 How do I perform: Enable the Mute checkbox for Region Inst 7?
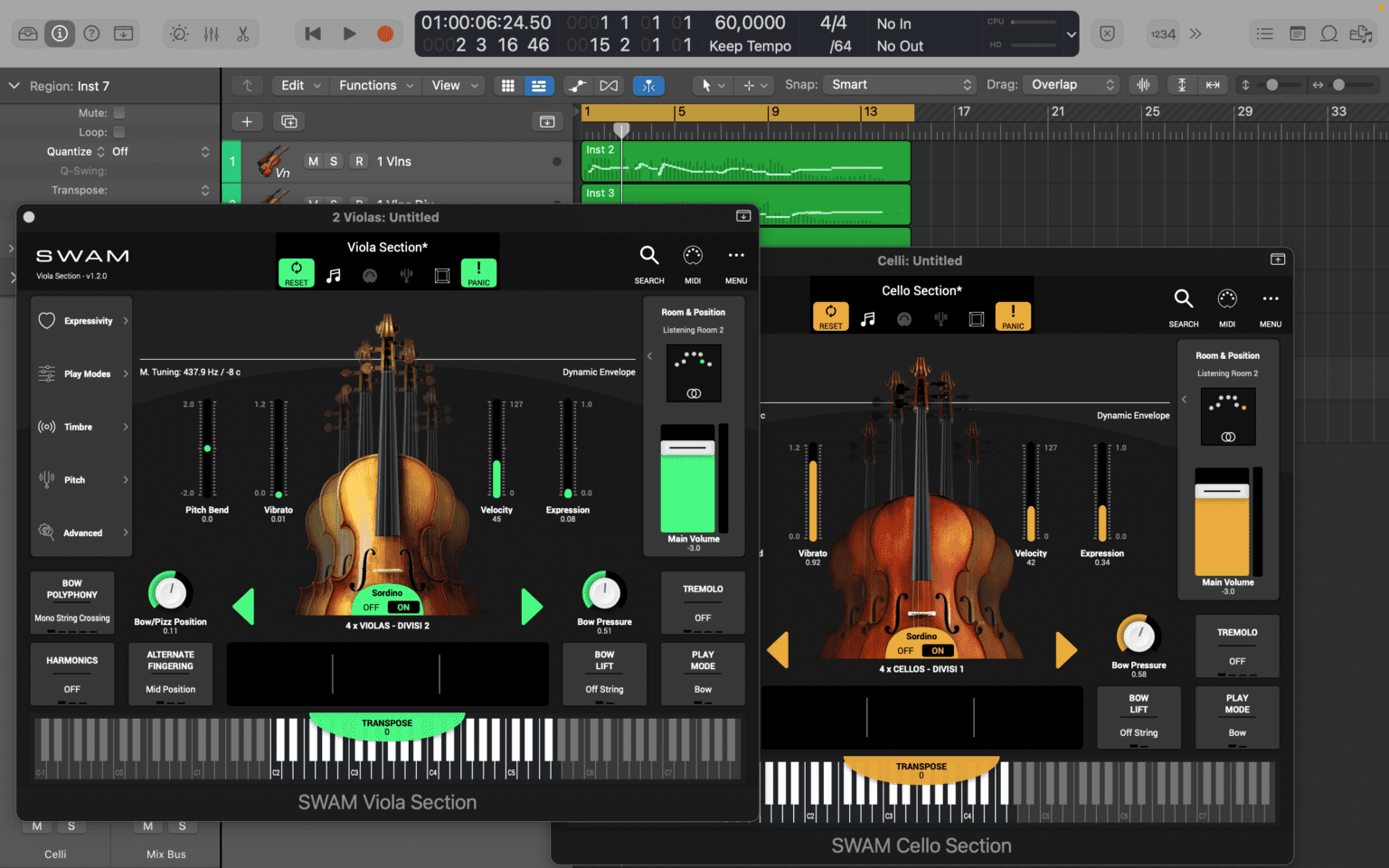118,112
